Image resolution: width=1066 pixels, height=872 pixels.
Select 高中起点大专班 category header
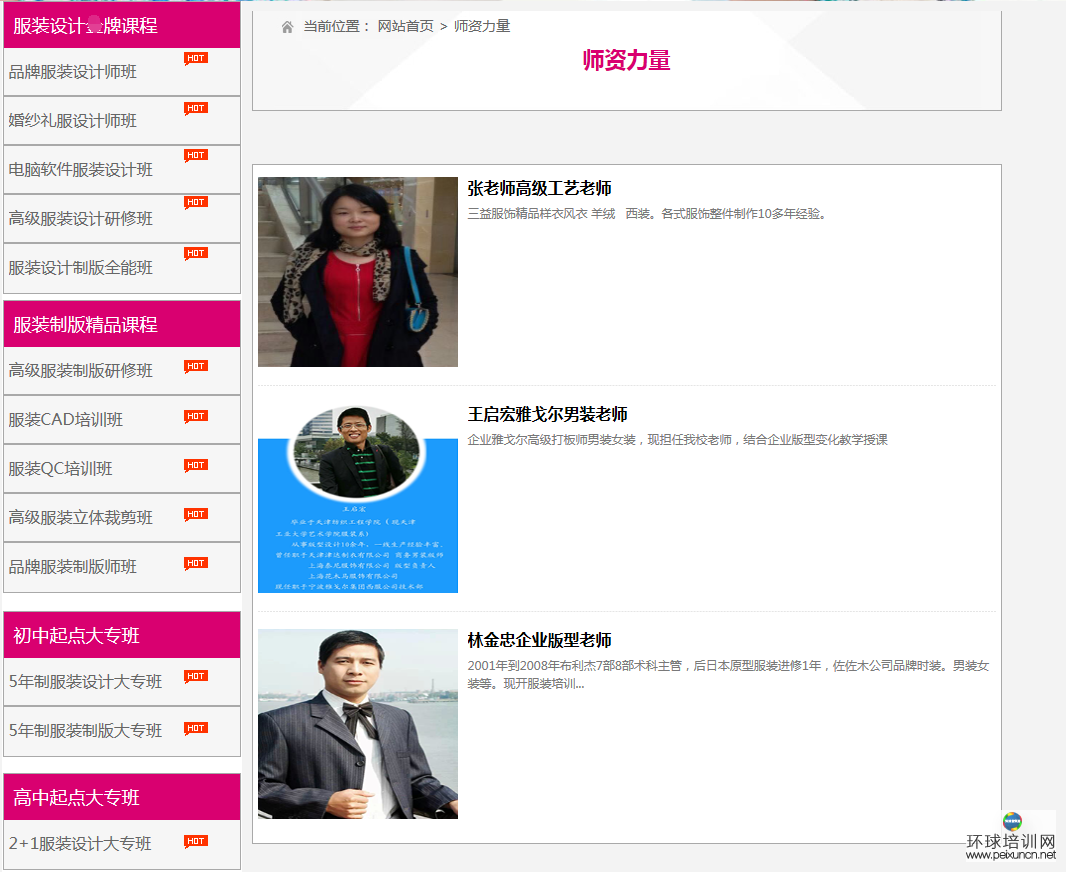click(x=122, y=797)
